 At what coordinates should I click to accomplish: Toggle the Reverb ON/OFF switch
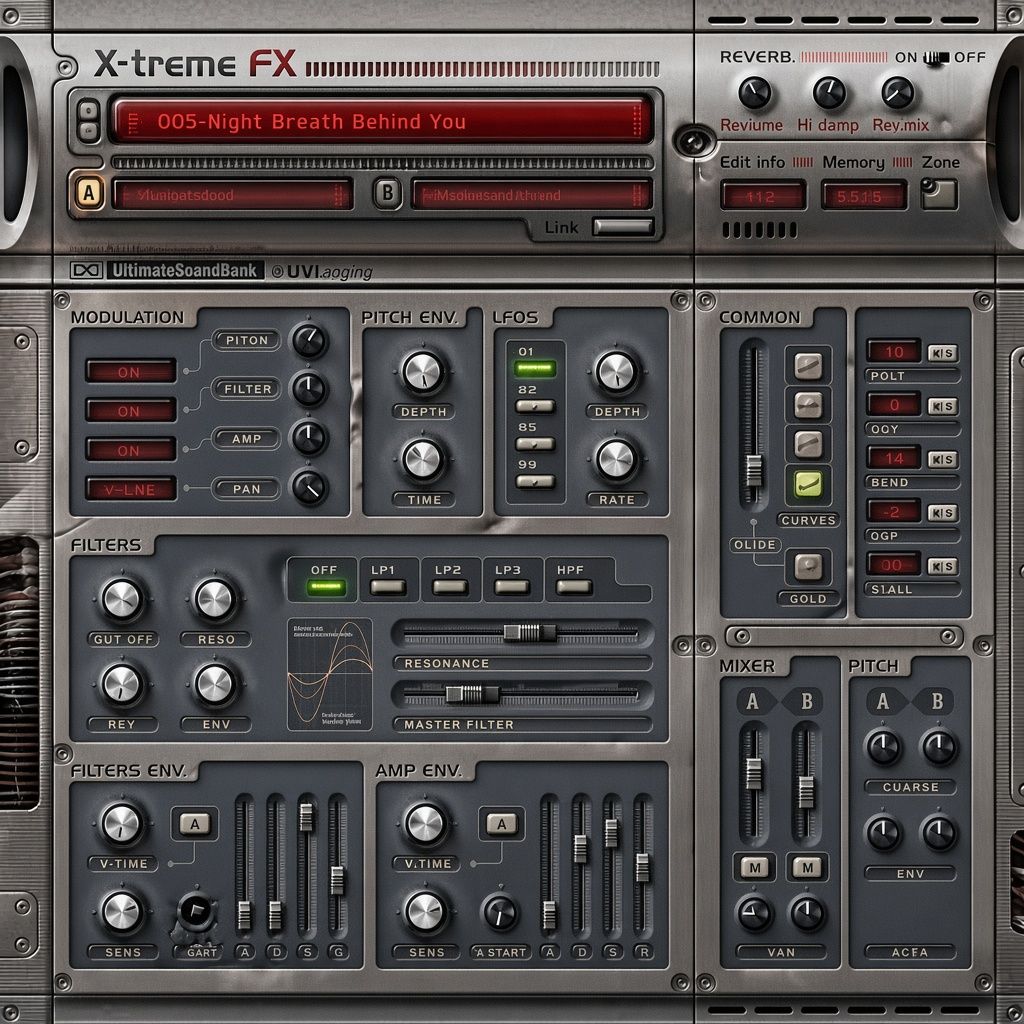[x=936, y=58]
